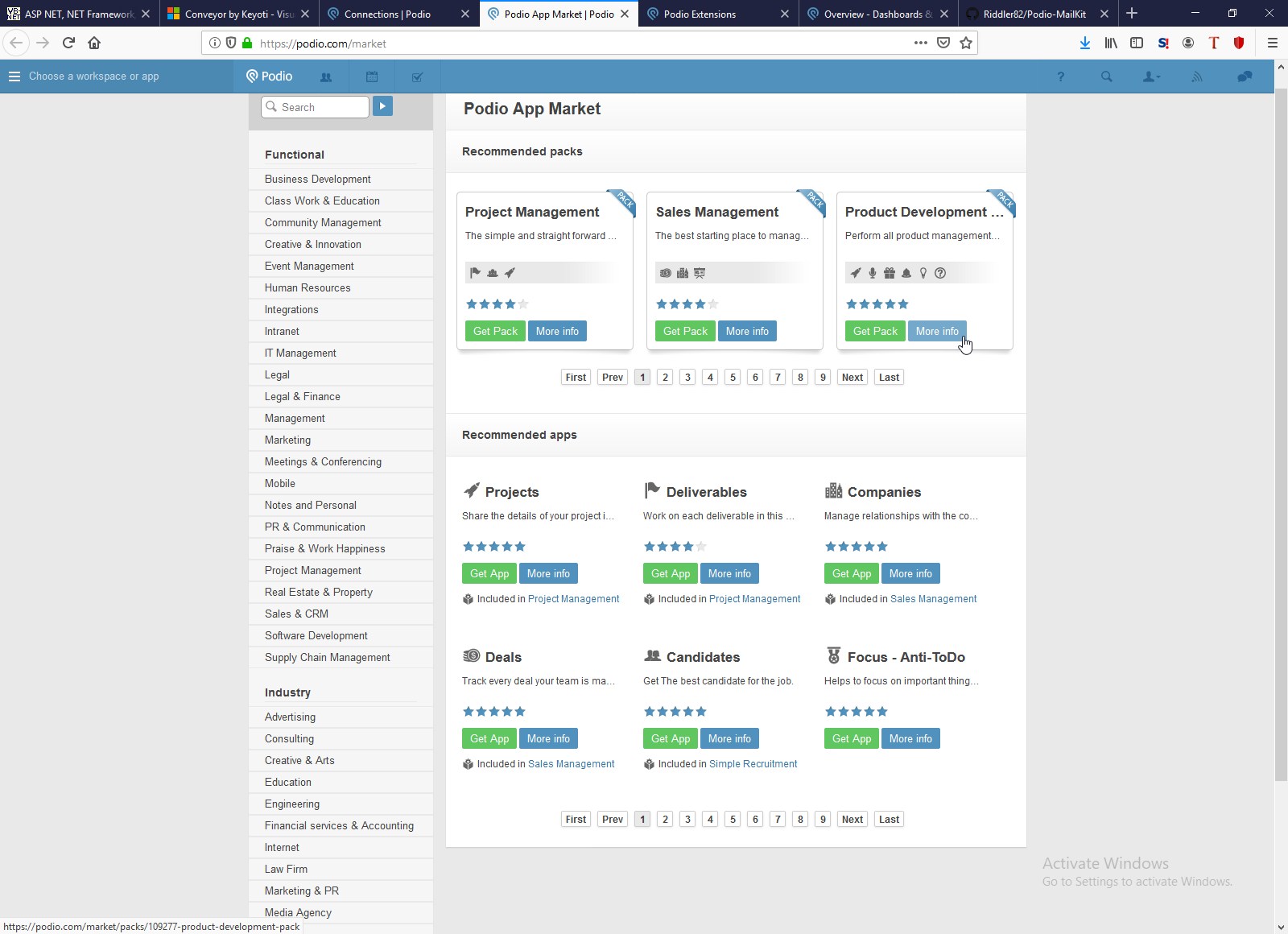Show Firefox downloads arrow icon
The image size is (1288, 934).
pyautogui.click(x=1085, y=43)
